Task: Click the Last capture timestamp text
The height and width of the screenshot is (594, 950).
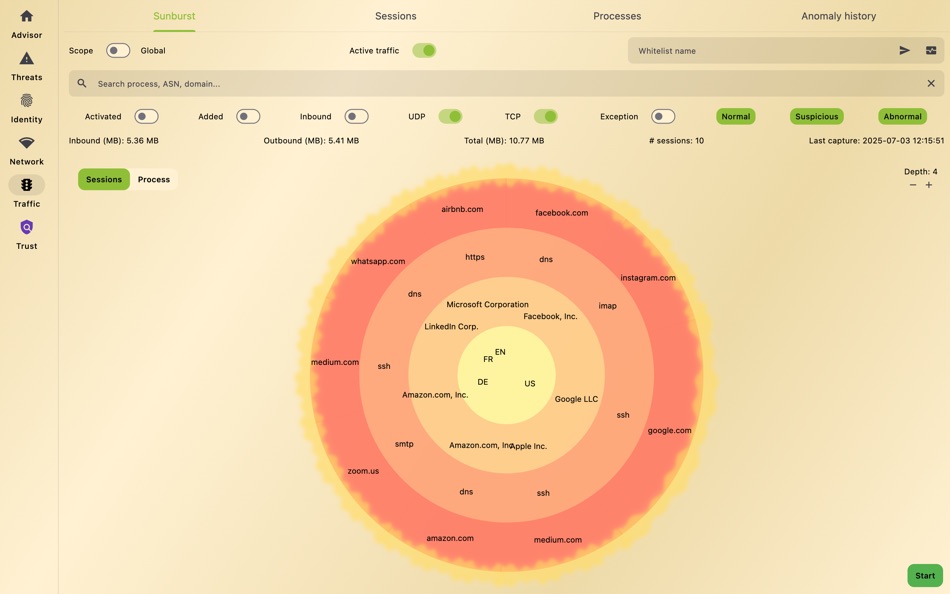Action: [x=876, y=141]
